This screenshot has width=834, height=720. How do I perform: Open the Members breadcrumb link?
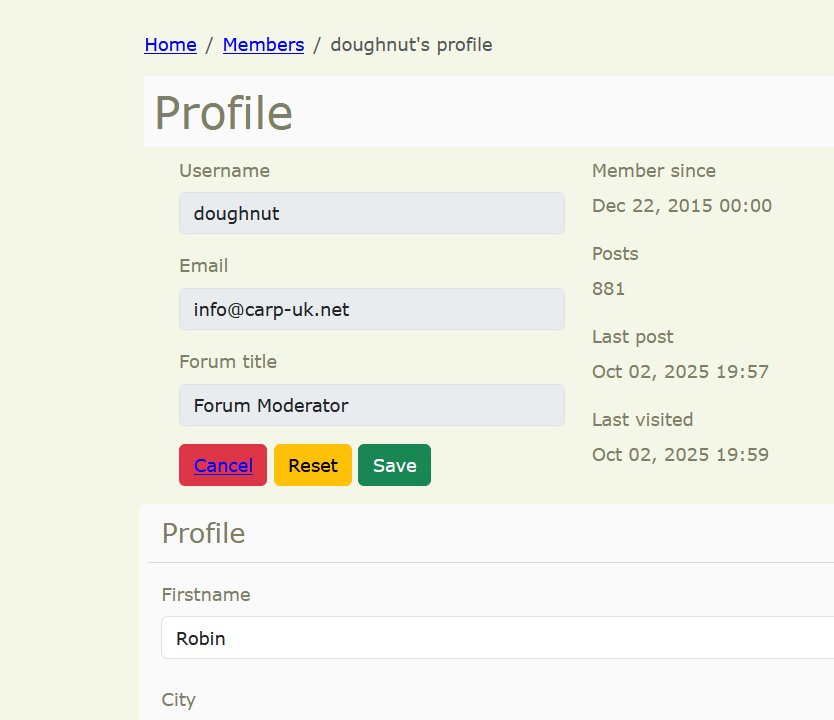tap(263, 45)
